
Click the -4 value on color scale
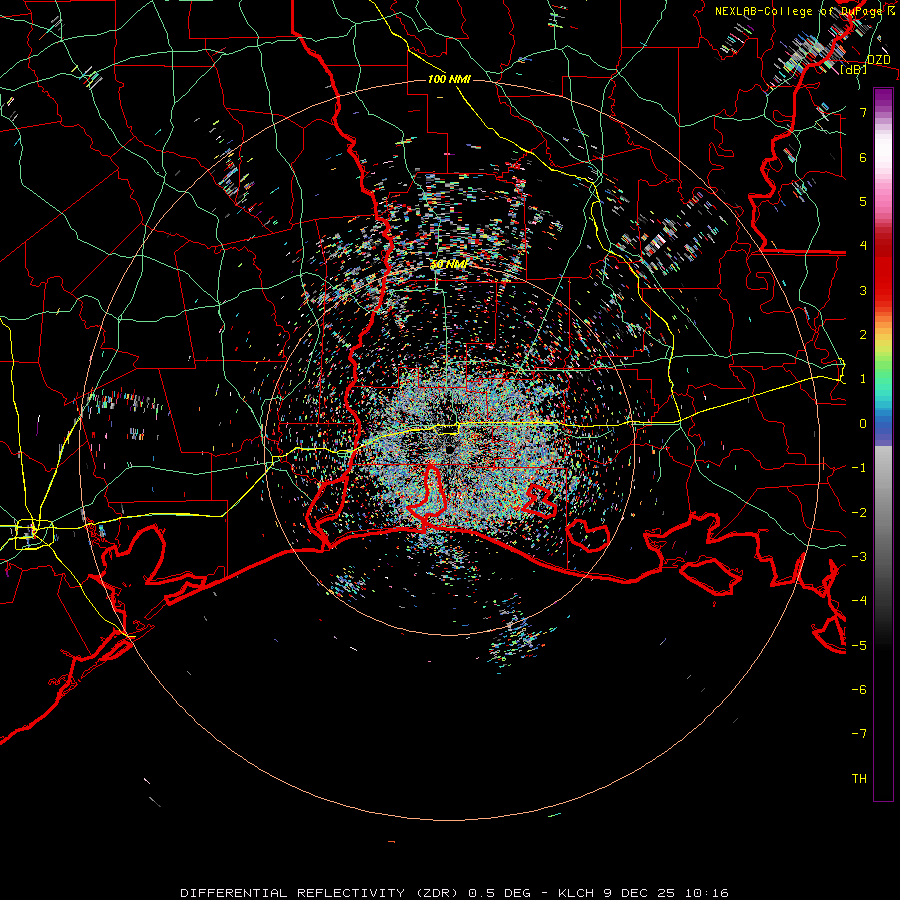(859, 601)
